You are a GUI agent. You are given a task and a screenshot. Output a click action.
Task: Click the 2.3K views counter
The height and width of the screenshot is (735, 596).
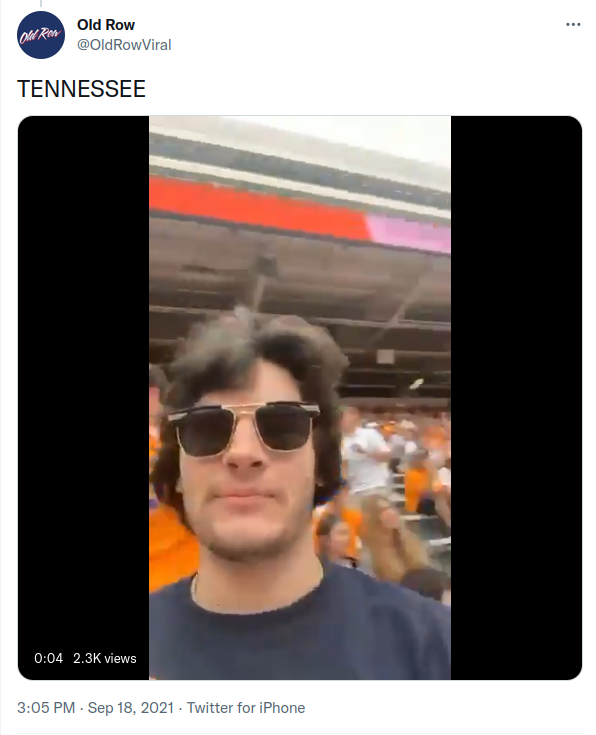[x=105, y=658]
